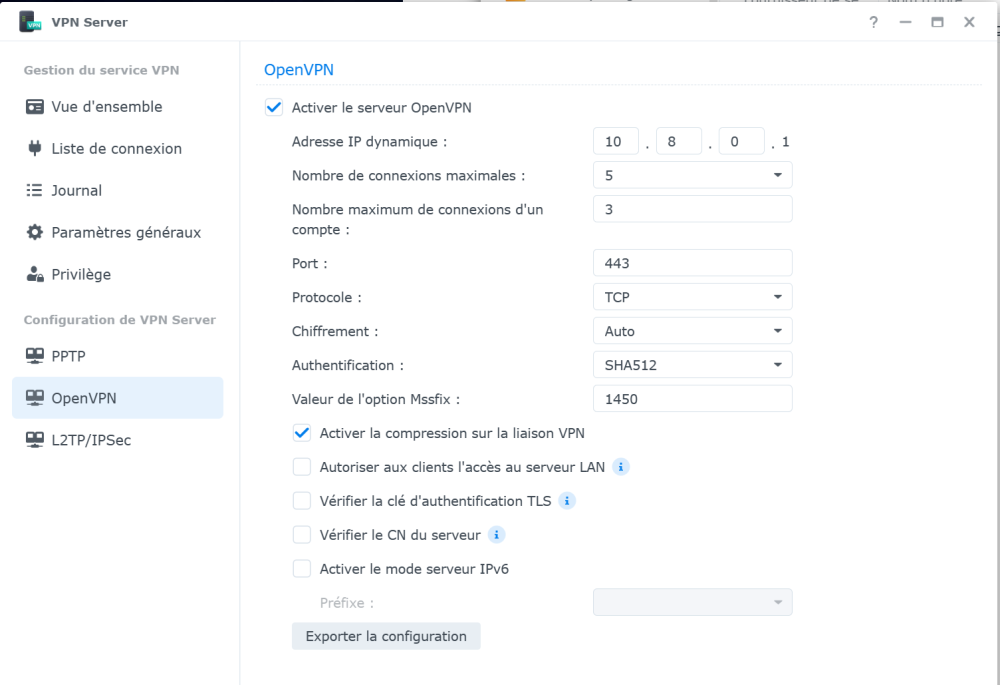The width and height of the screenshot is (1000, 685).
Task: Open the help question mark icon
Action: [873, 22]
